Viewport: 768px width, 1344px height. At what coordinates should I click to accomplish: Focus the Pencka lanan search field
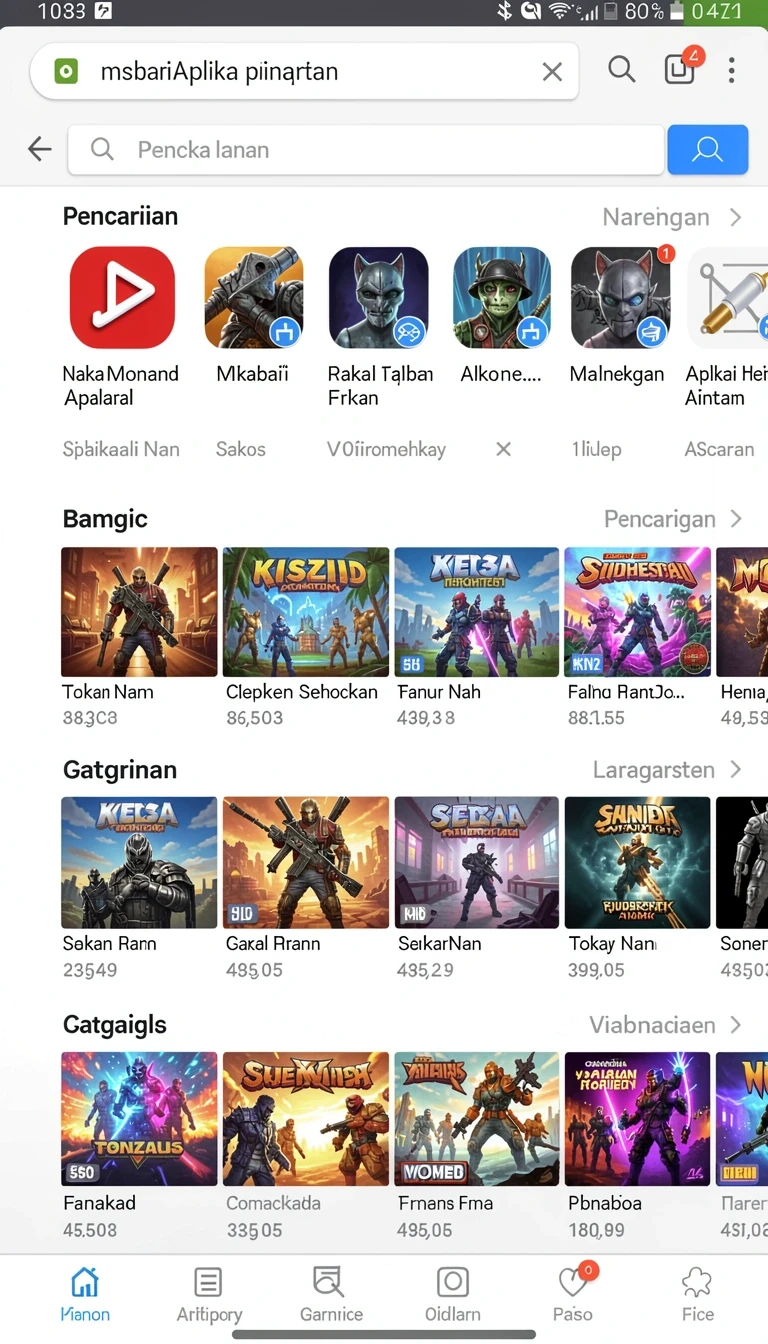click(366, 150)
